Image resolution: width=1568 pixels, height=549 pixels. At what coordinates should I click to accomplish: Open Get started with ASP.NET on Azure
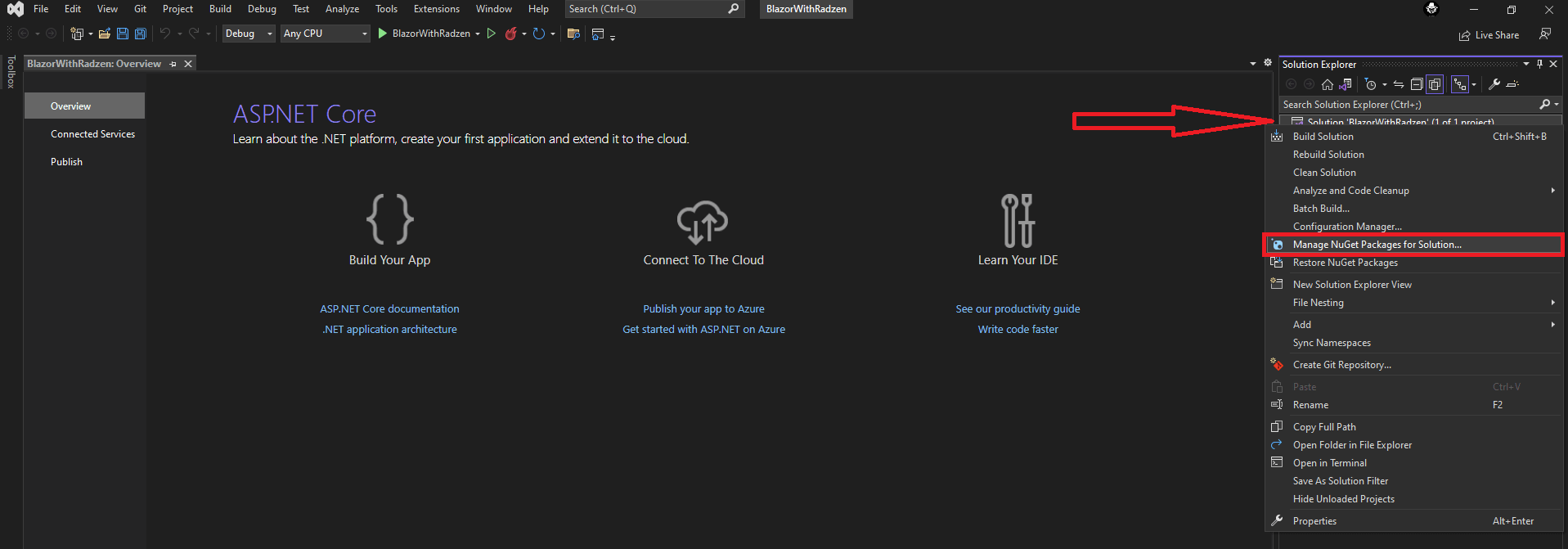coord(703,330)
